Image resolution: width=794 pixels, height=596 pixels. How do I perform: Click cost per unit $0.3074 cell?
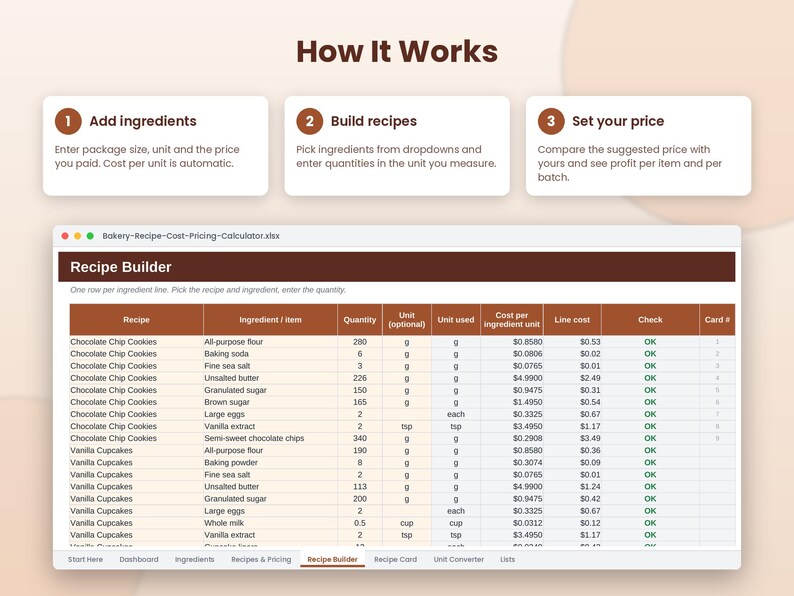click(511, 463)
